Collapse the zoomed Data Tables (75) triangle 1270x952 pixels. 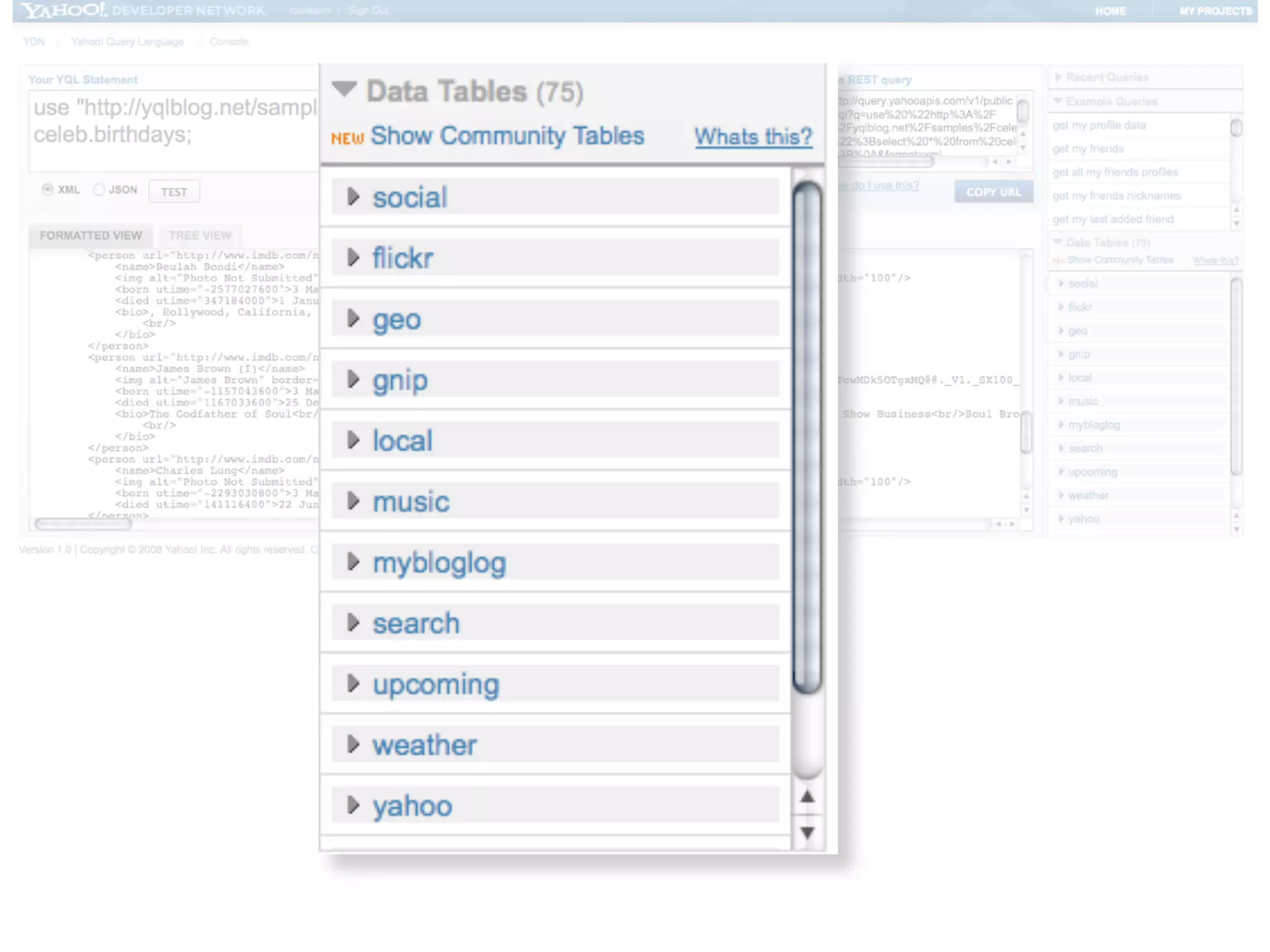(x=344, y=90)
